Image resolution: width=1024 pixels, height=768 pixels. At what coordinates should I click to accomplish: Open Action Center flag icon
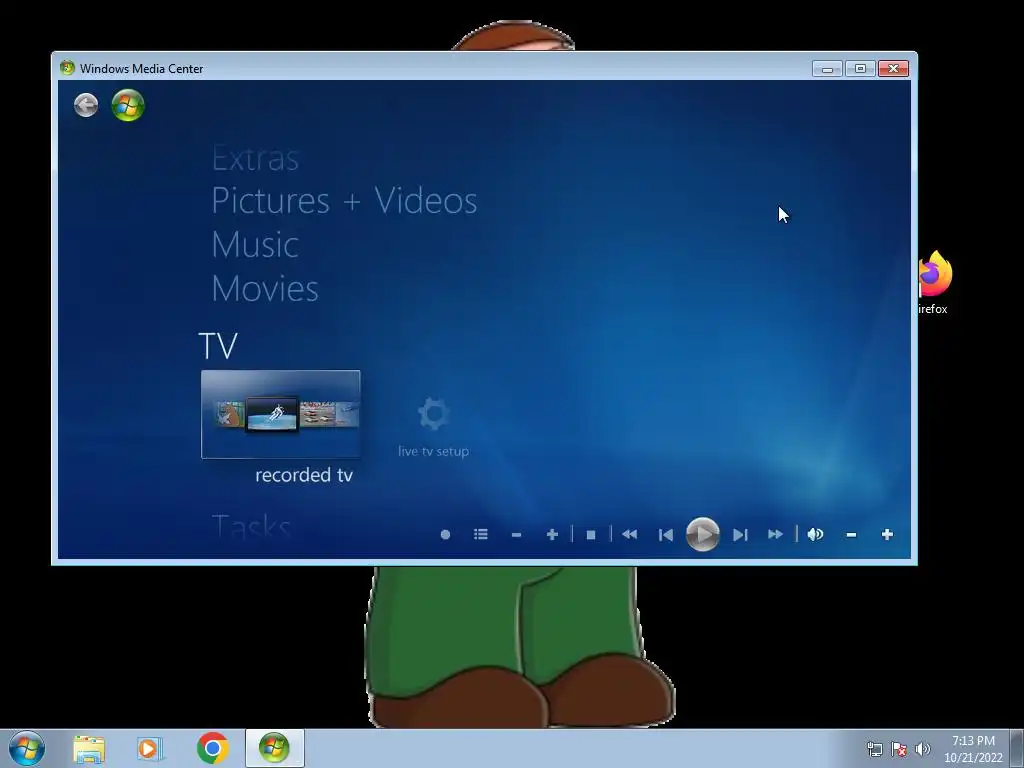pos(899,749)
